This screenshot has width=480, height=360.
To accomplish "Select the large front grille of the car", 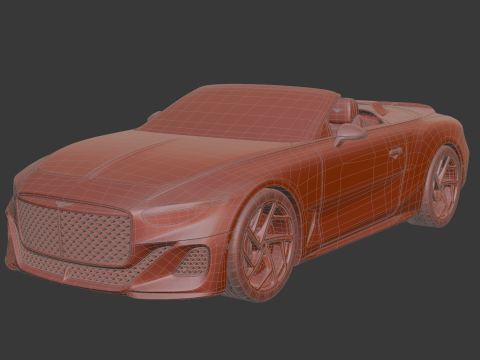I will (74, 230).
